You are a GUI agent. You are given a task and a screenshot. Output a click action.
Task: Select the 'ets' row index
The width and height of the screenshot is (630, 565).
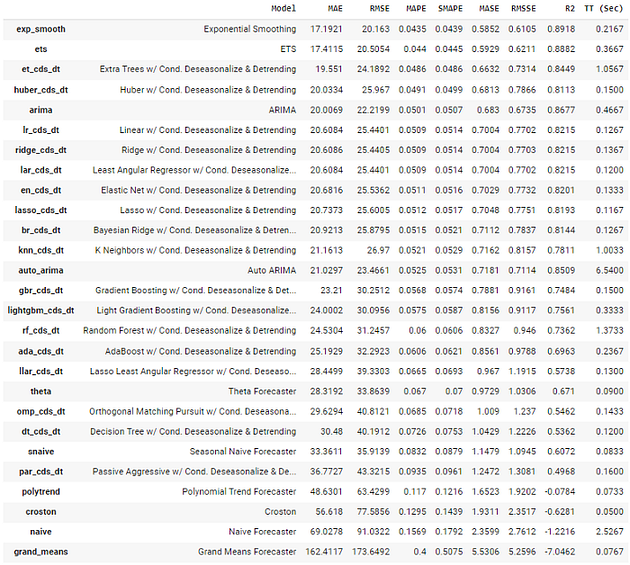[41, 49]
